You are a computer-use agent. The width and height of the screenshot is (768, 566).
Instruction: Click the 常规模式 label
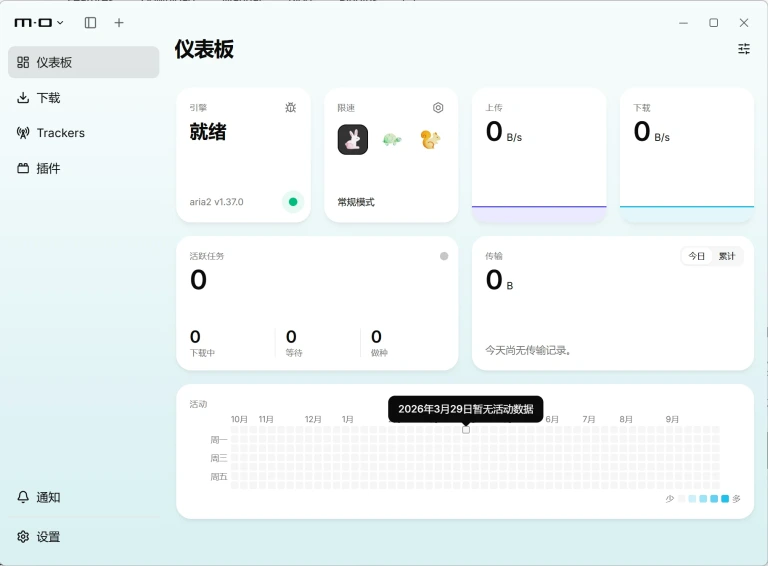coord(356,202)
